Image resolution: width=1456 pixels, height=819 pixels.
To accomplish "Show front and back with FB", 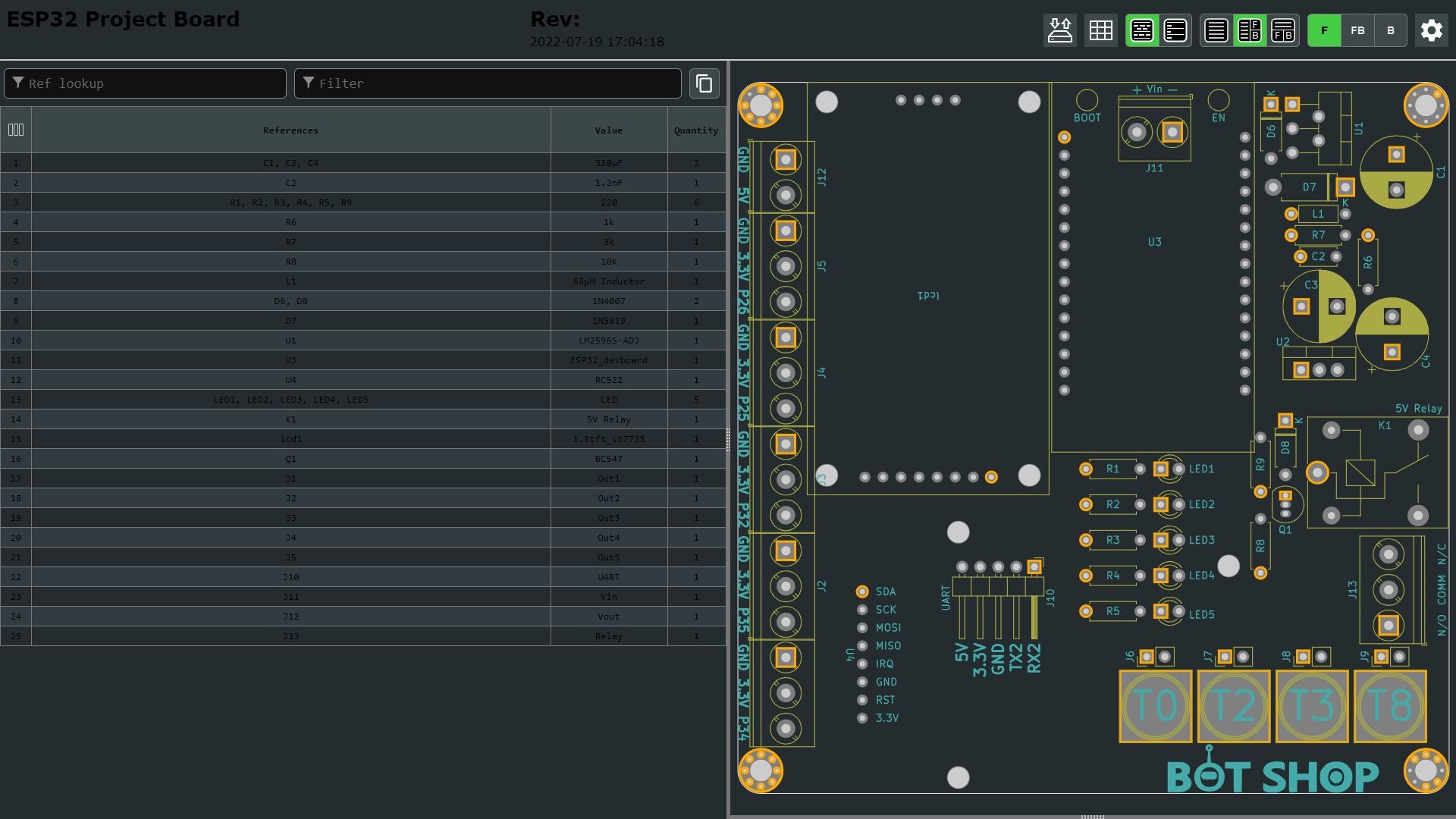I will click(1357, 31).
